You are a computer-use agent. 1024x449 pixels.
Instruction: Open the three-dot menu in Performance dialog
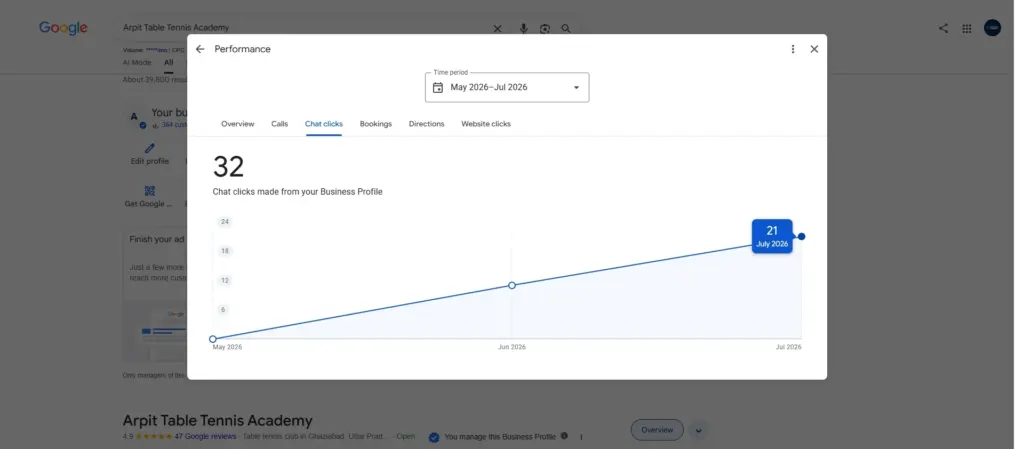pos(793,49)
